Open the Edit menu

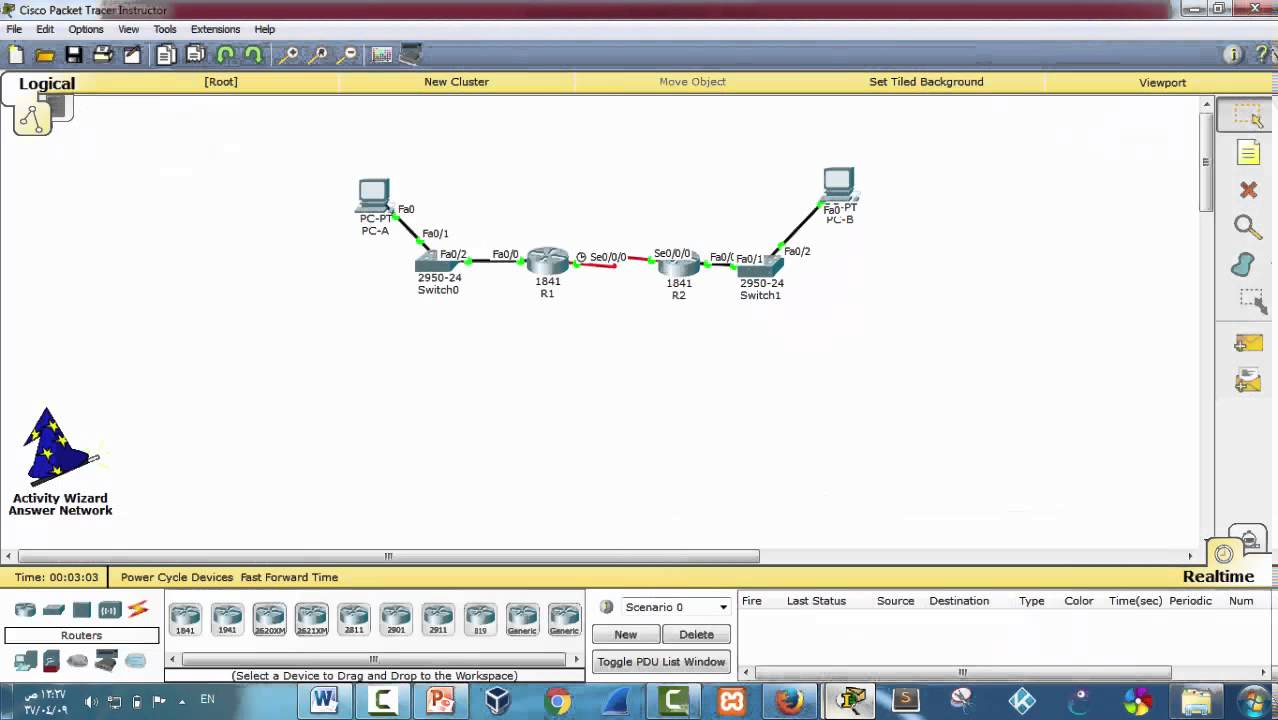click(45, 29)
